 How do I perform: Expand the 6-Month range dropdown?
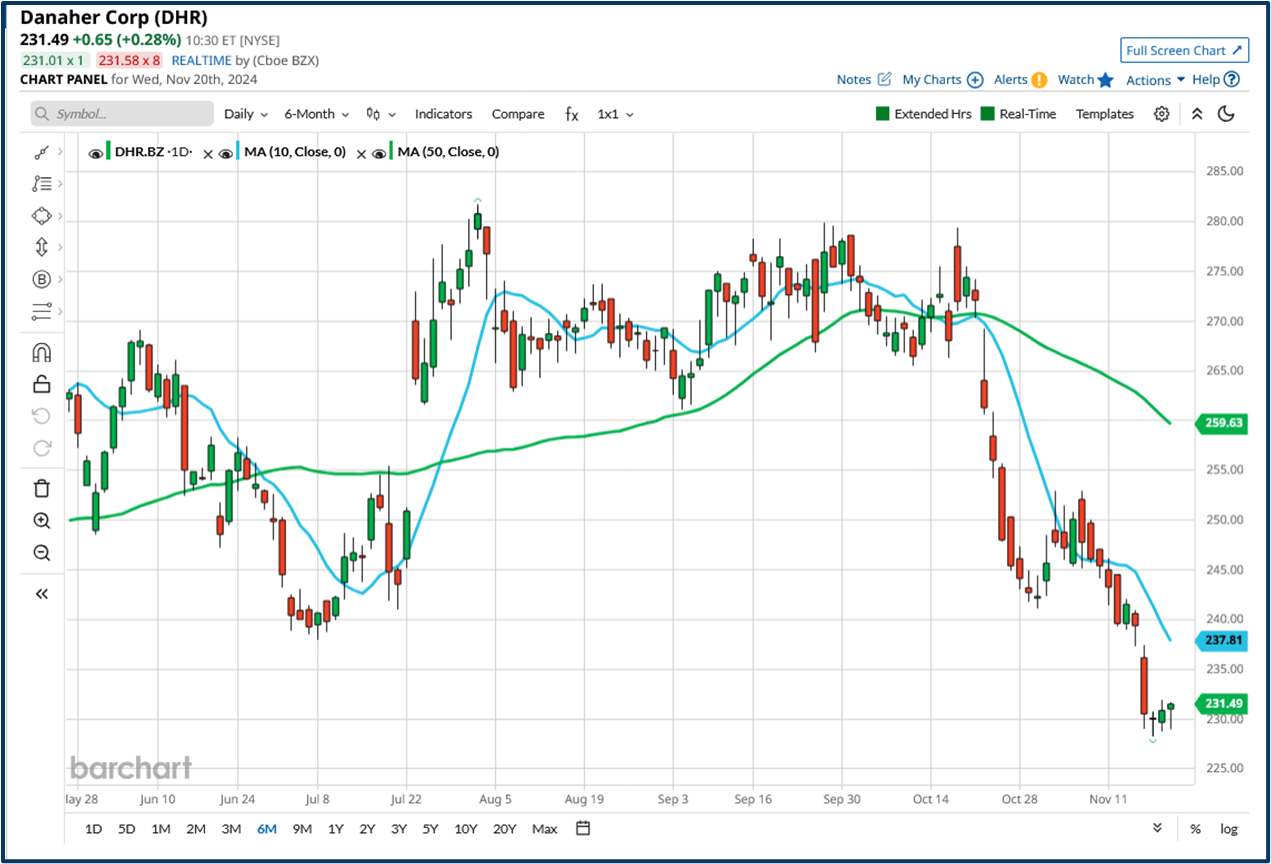coord(314,114)
